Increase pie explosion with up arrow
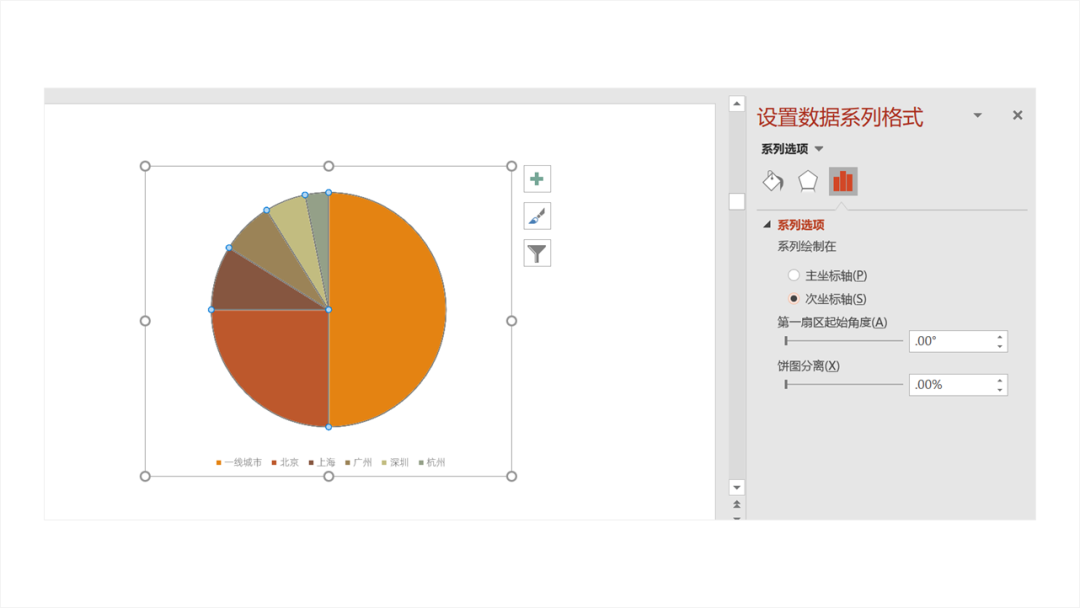 point(1000,379)
